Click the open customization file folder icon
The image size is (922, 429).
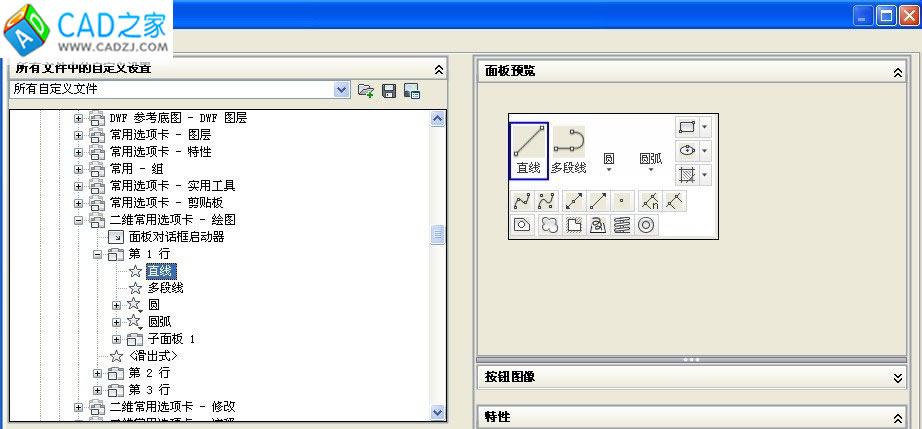(367, 90)
